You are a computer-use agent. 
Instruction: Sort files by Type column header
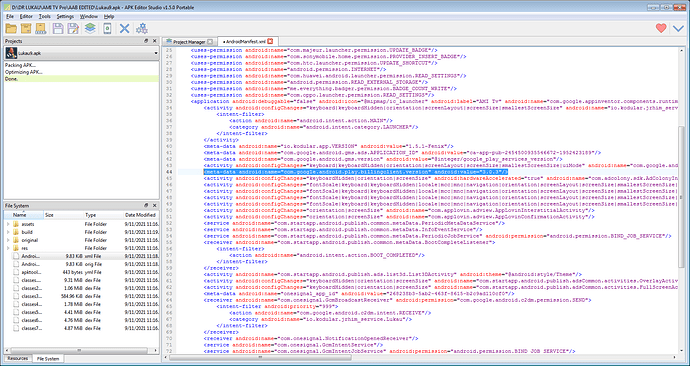click(103, 215)
